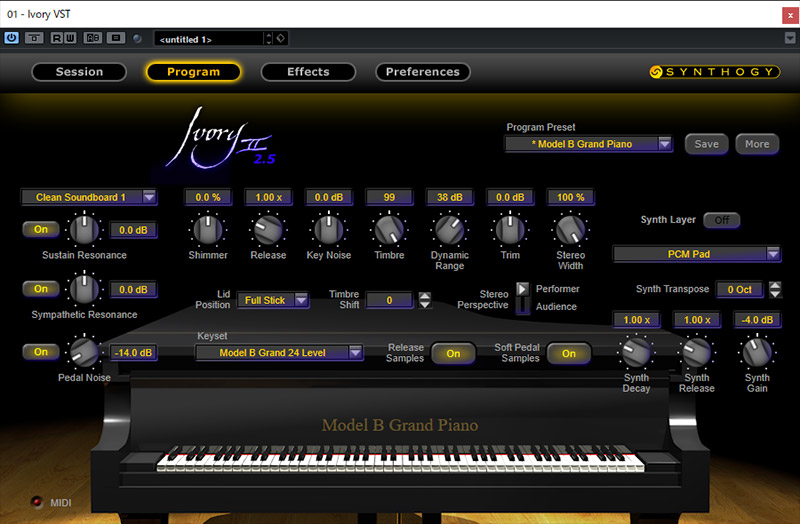Click the Save preset button
The height and width of the screenshot is (524, 800).
(706, 144)
